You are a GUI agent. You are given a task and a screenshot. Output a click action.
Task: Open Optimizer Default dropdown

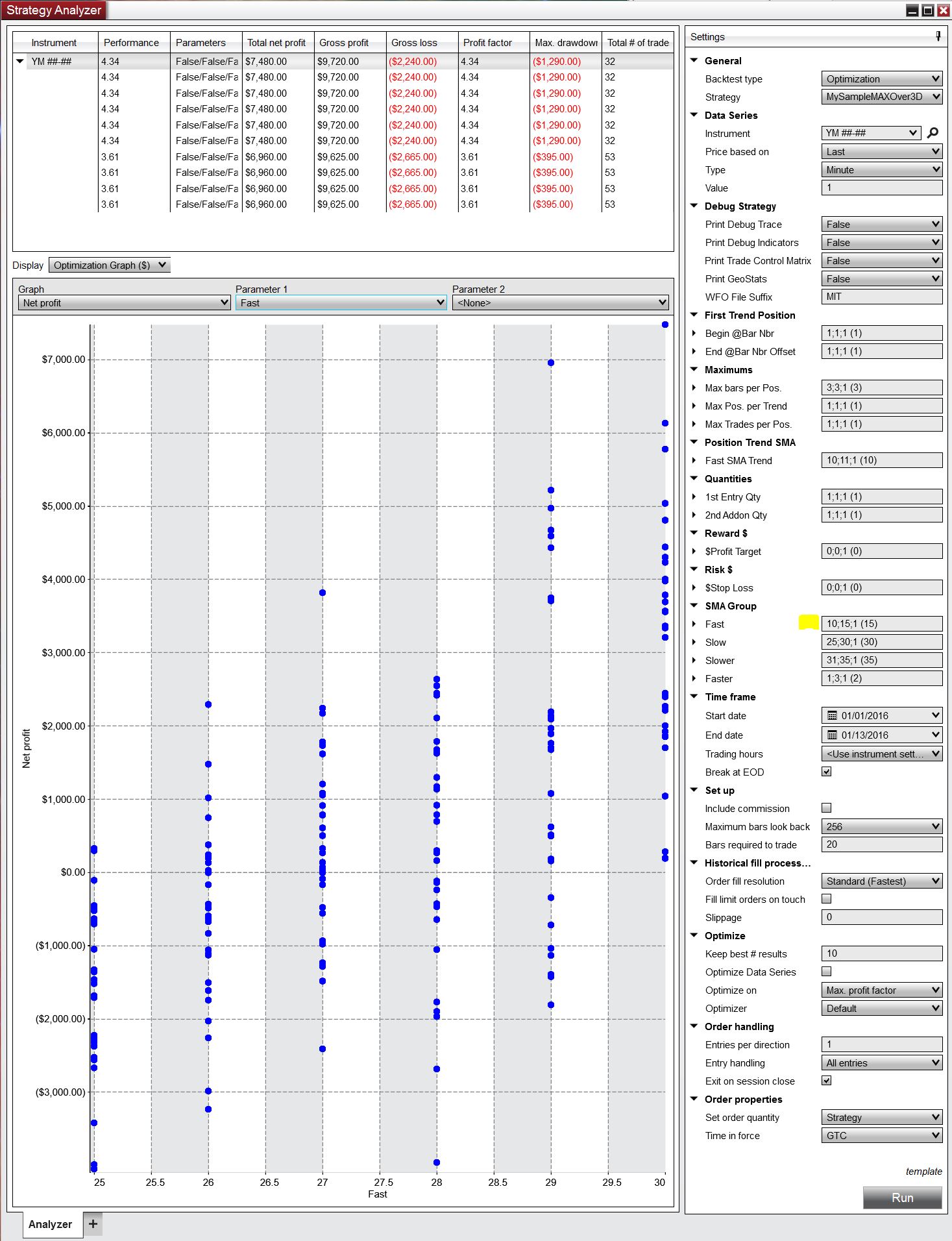881,1008
